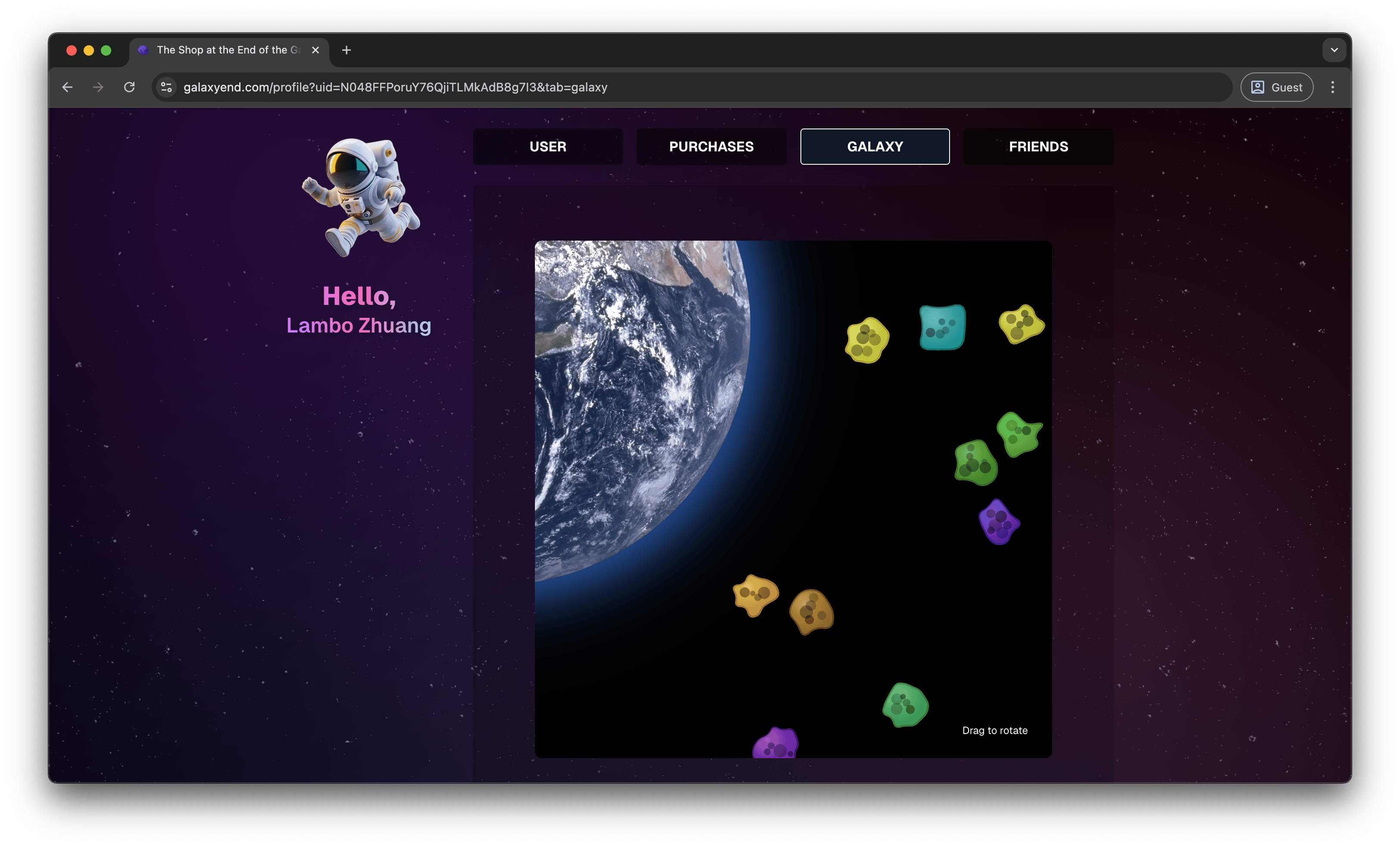Open the PURCHASES tab
1400x847 pixels.
click(711, 147)
